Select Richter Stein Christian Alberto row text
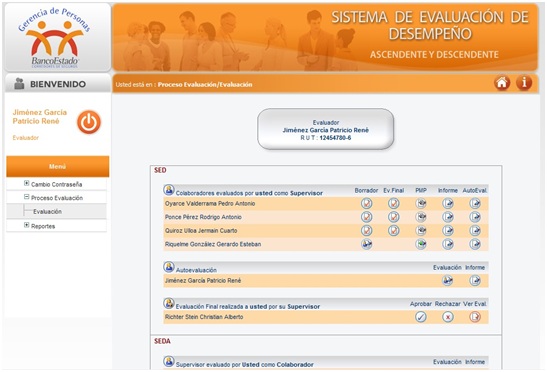Viewport: 547px width, 372px height. pos(204,317)
